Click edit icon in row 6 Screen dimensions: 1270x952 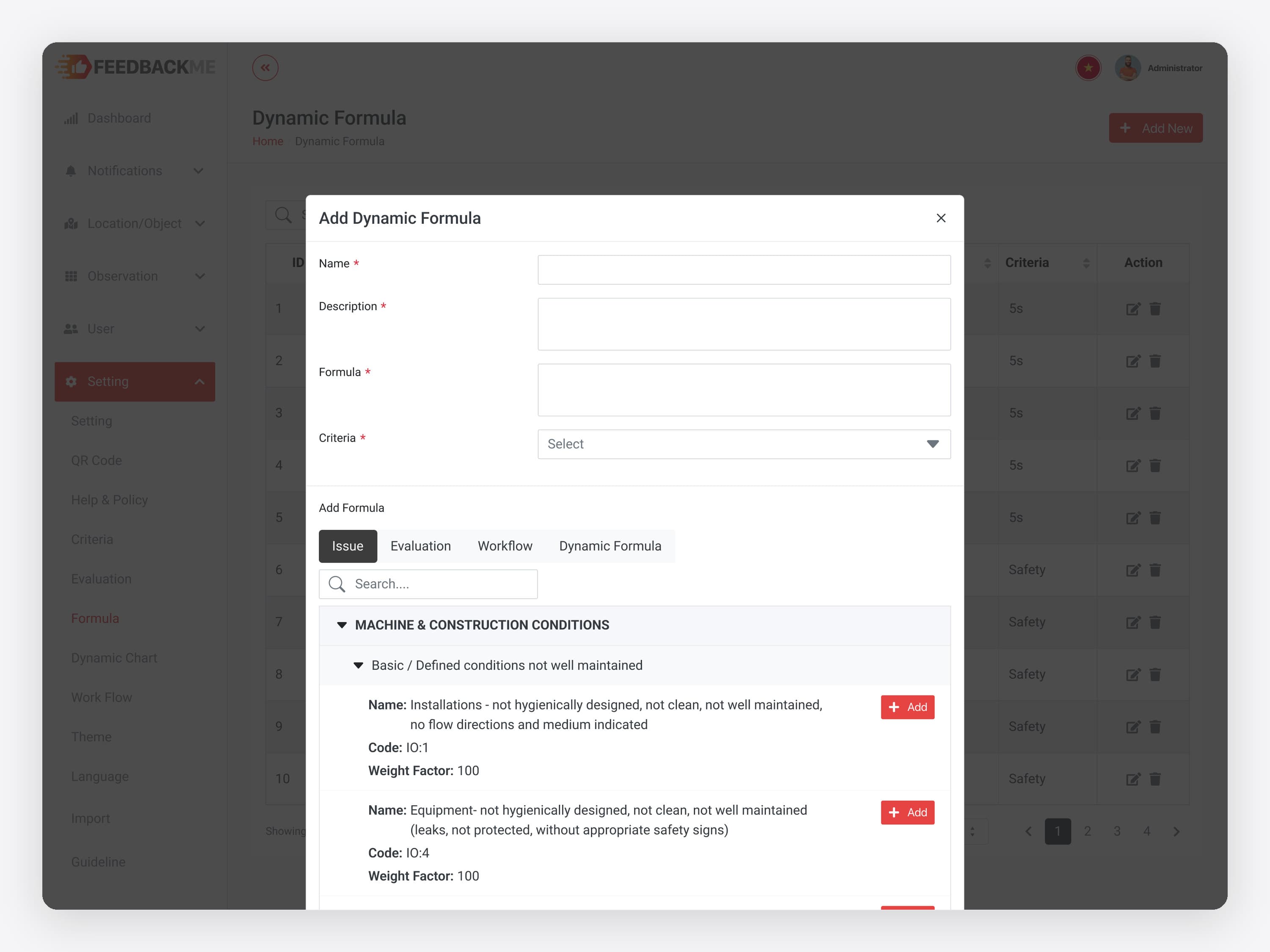click(x=1132, y=570)
